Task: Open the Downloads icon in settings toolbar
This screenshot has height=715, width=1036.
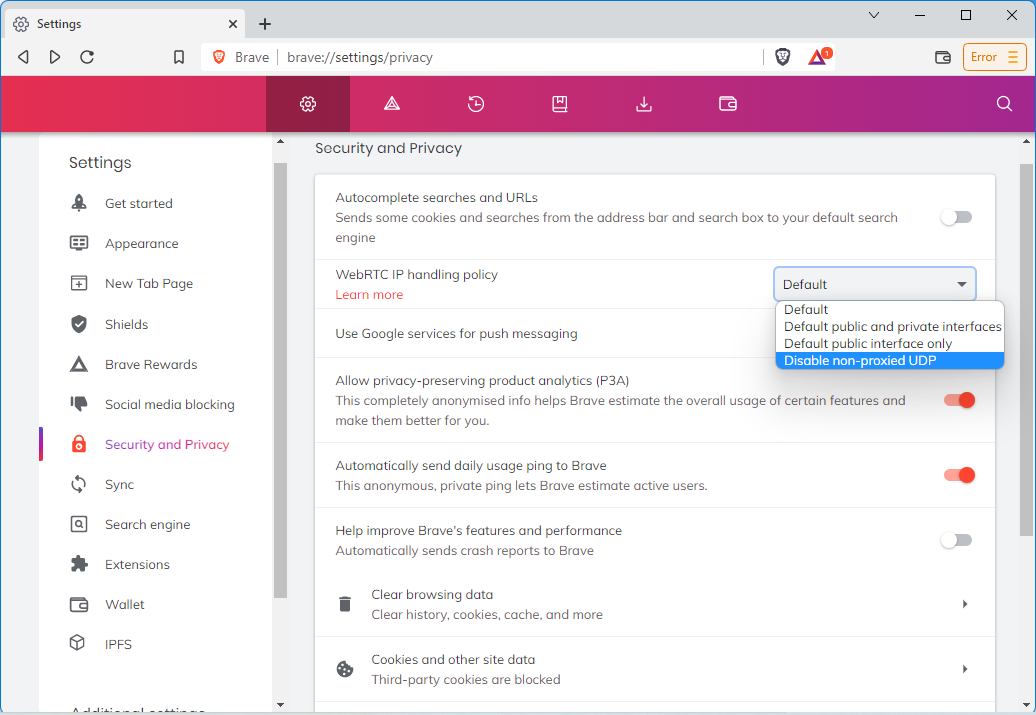Action: click(644, 104)
